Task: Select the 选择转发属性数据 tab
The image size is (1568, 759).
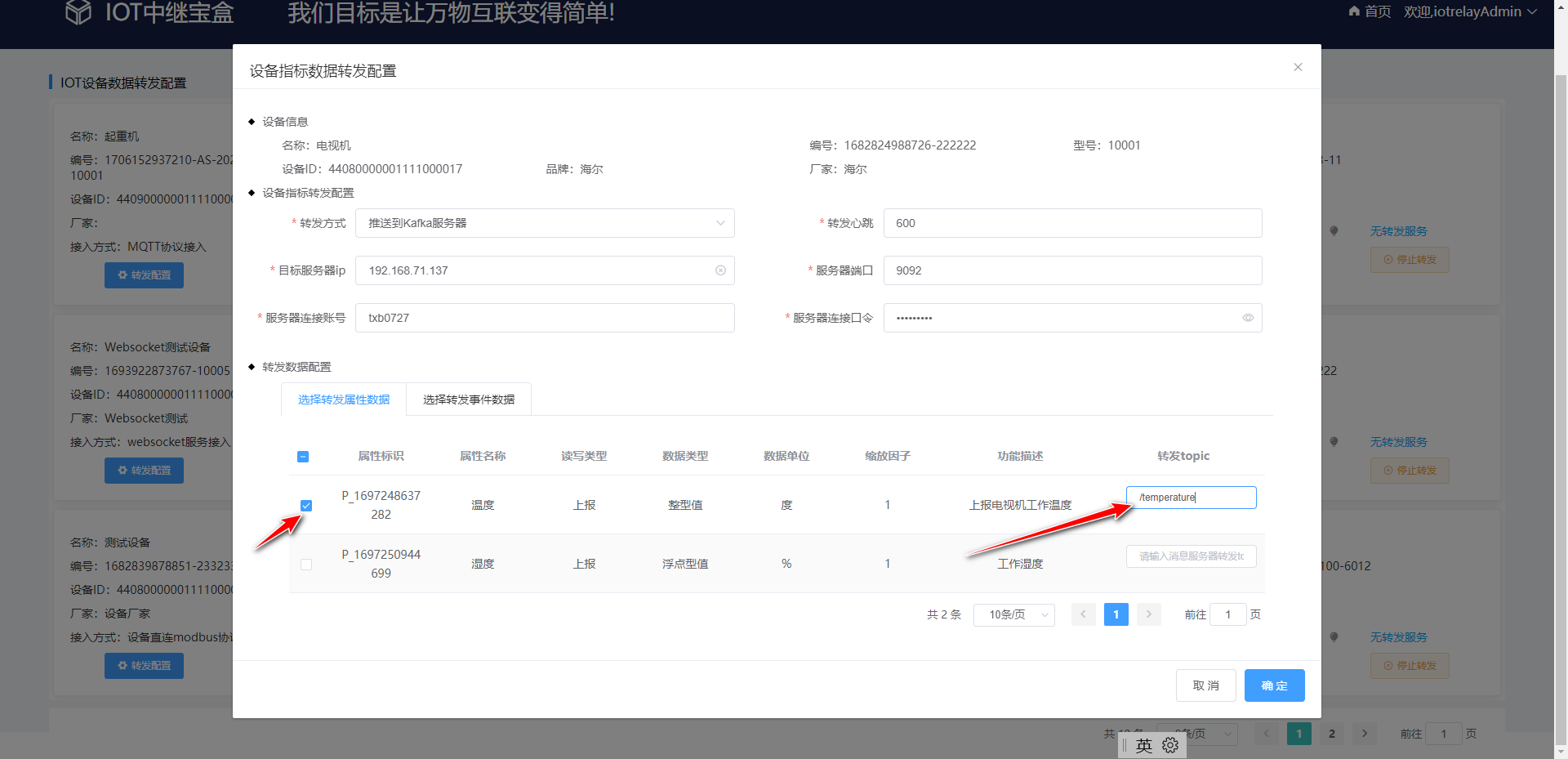Action: coord(343,400)
